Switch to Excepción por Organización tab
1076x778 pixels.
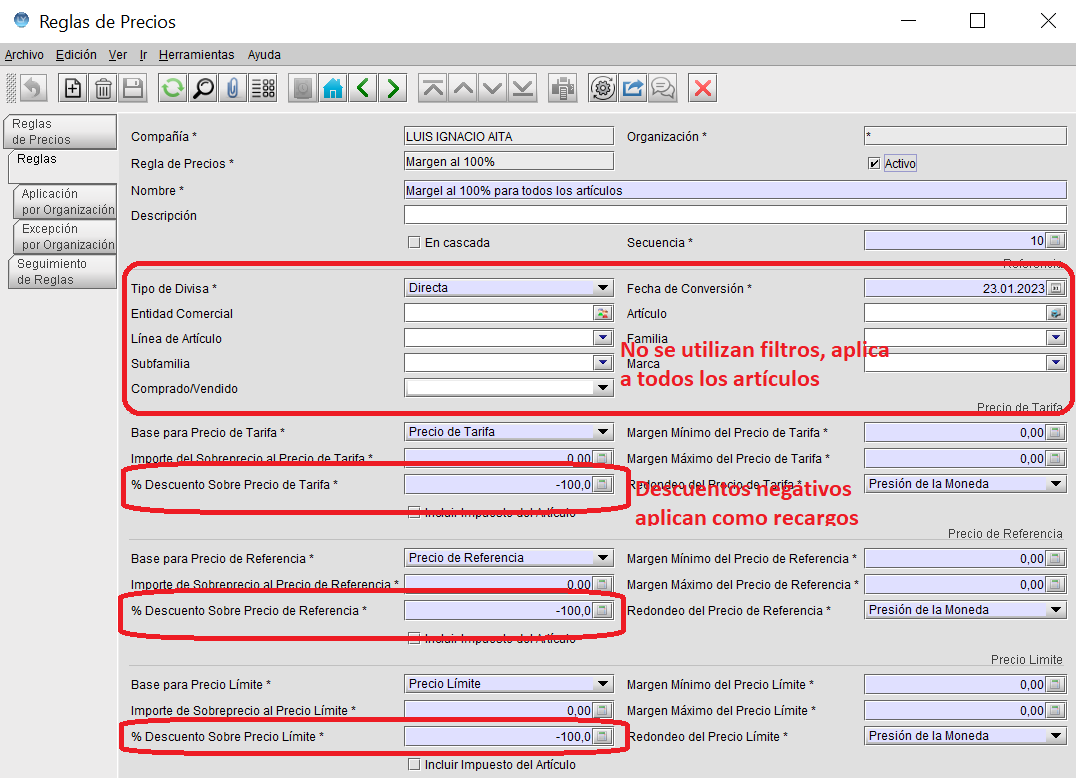[x=65, y=237]
